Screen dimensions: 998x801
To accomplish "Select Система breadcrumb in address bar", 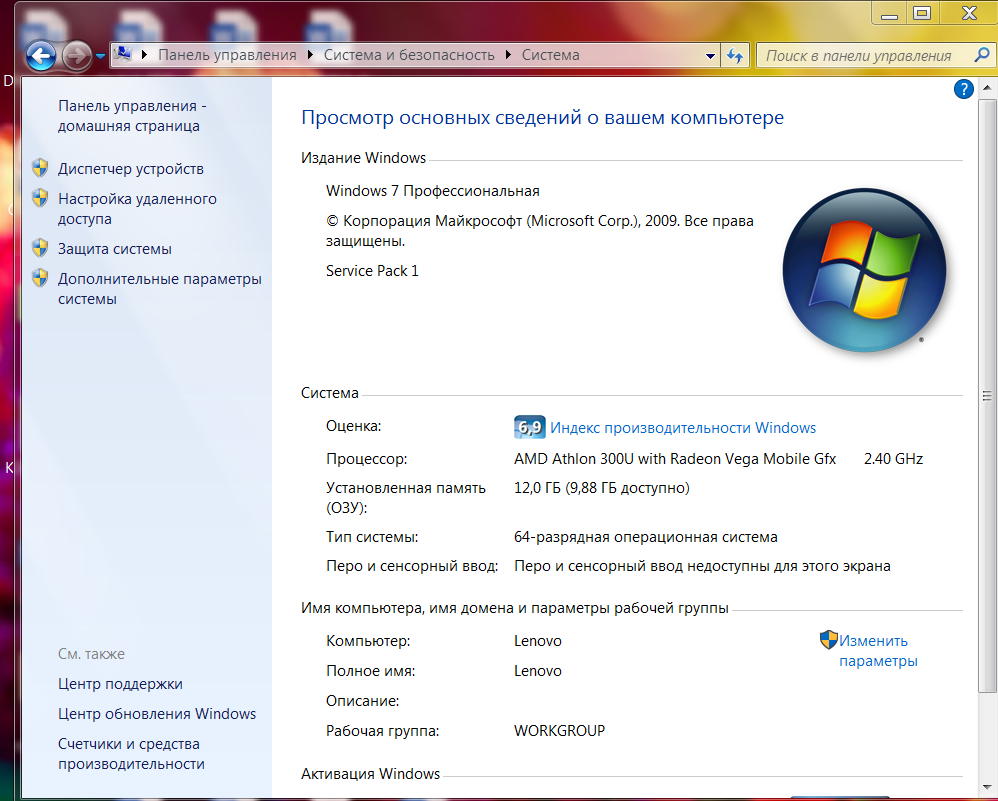I will click(x=551, y=55).
